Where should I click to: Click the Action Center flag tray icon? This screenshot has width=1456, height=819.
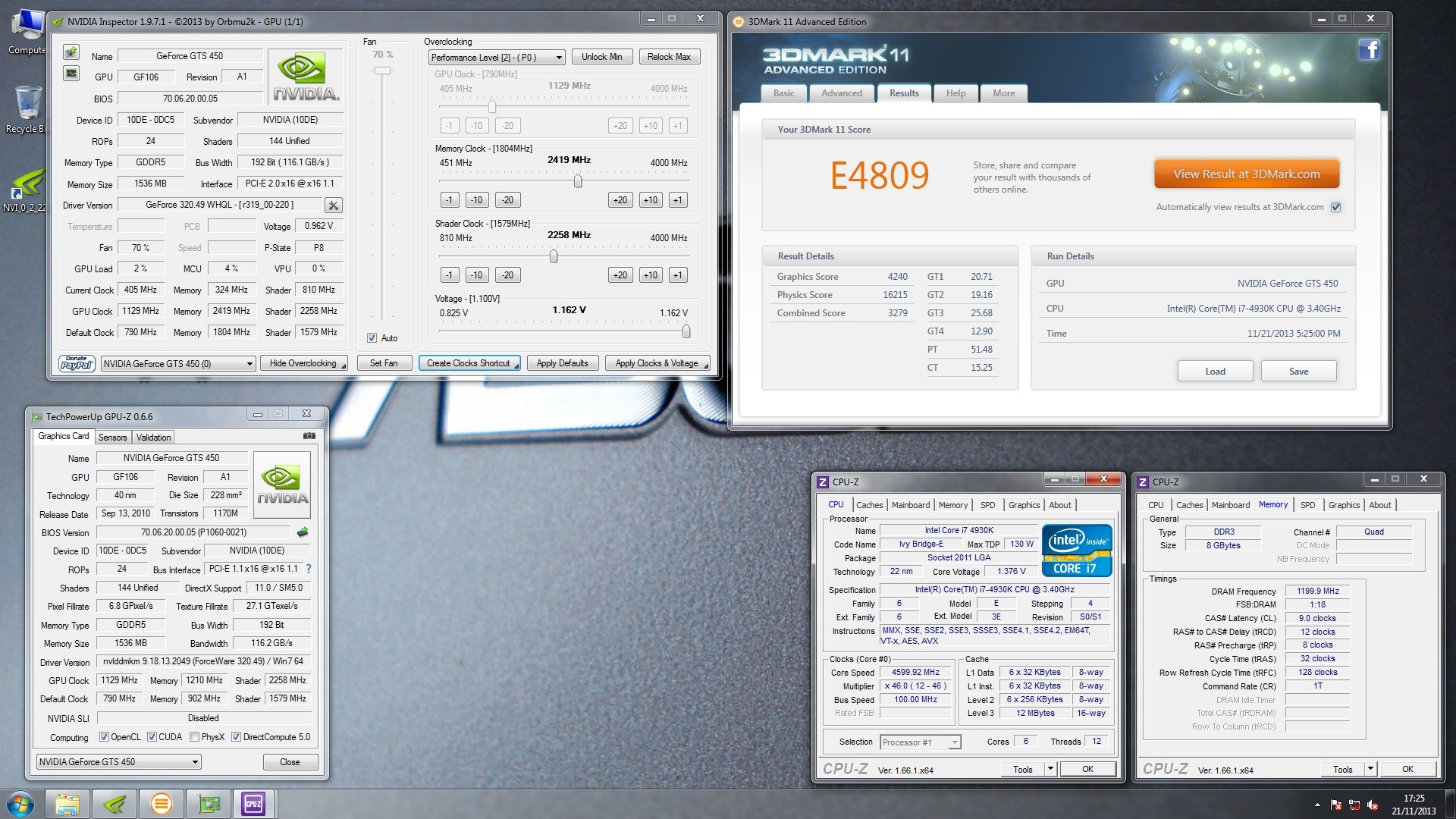pyautogui.click(x=1336, y=805)
